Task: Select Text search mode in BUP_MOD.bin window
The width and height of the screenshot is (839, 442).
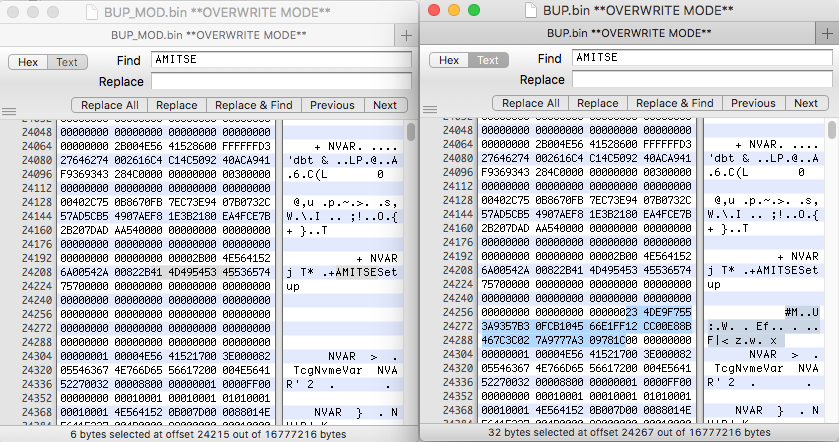Action: click(x=67, y=62)
